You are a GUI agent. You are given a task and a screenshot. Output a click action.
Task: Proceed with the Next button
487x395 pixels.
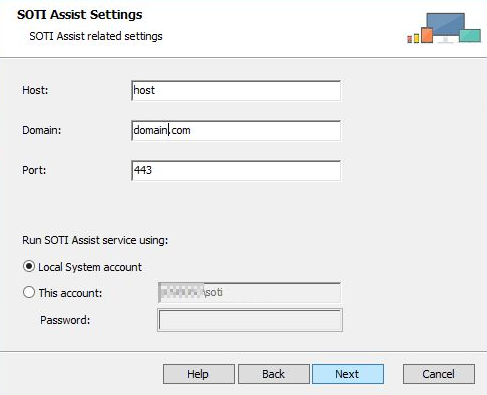348,374
